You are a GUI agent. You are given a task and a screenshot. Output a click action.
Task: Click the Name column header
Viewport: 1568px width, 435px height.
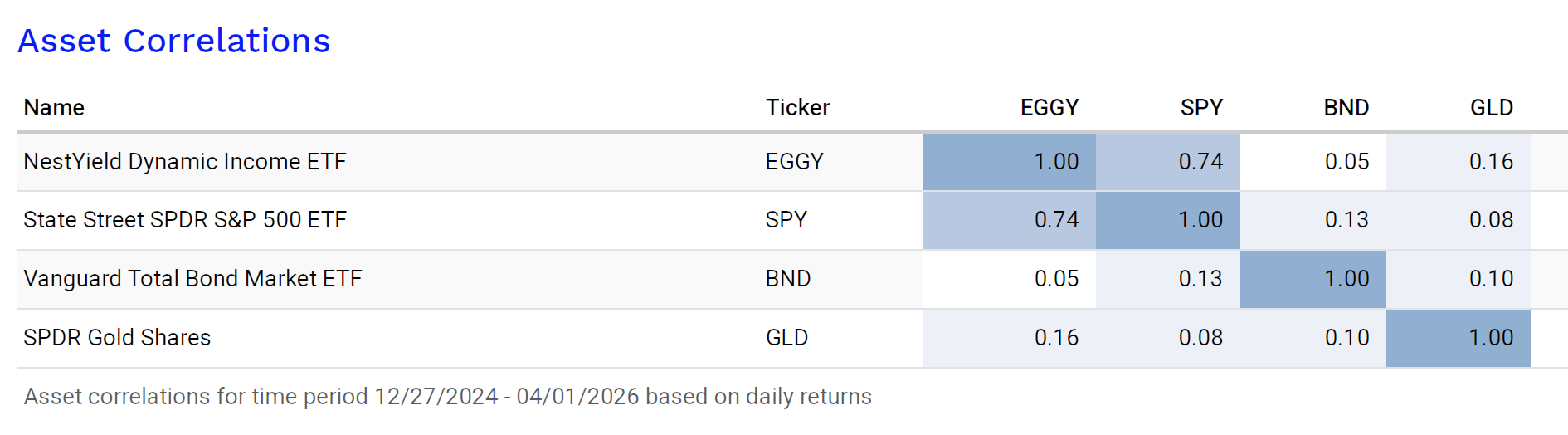click(x=54, y=107)
